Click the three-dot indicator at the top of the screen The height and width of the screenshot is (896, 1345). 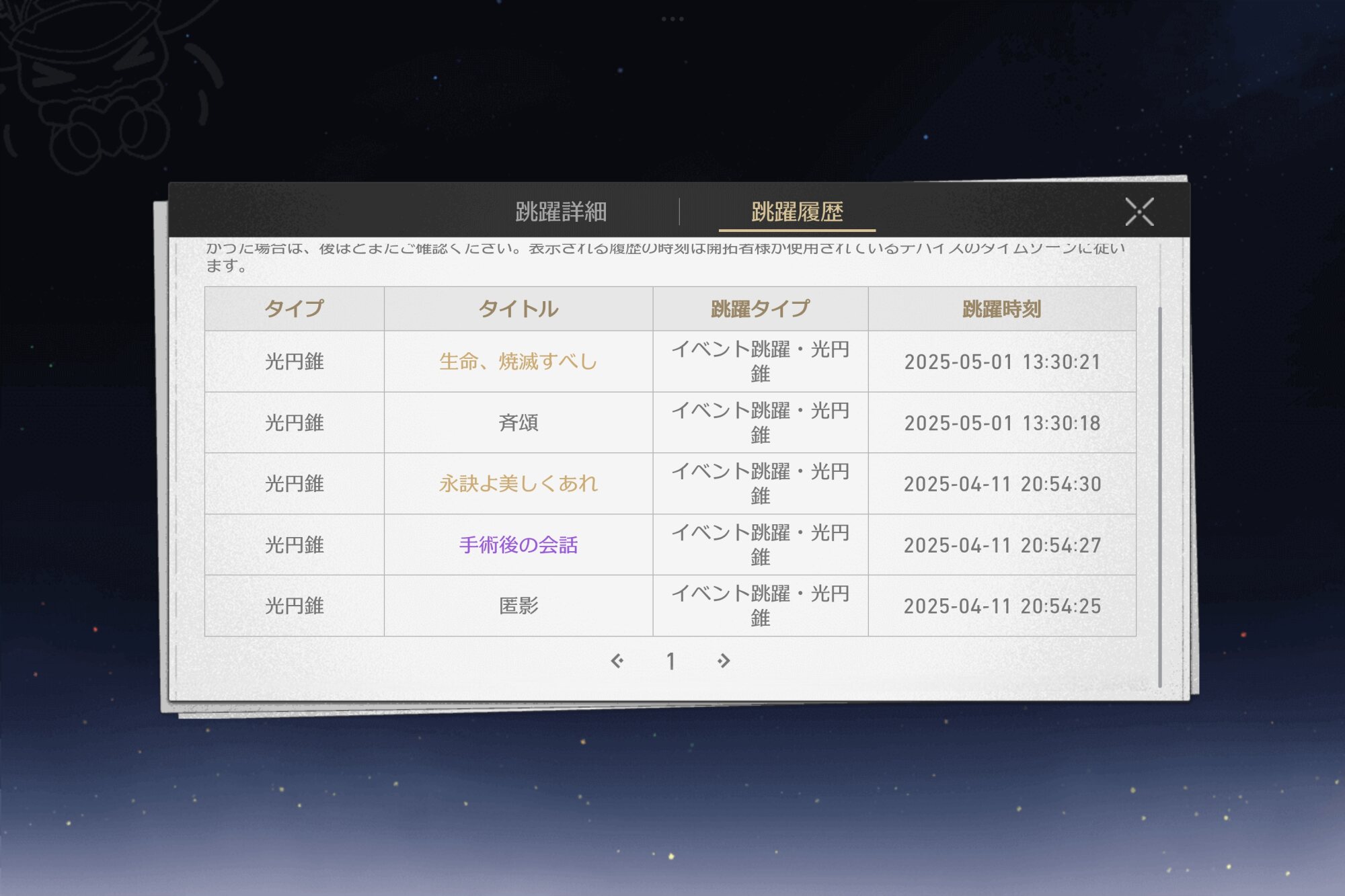point(672,19)
